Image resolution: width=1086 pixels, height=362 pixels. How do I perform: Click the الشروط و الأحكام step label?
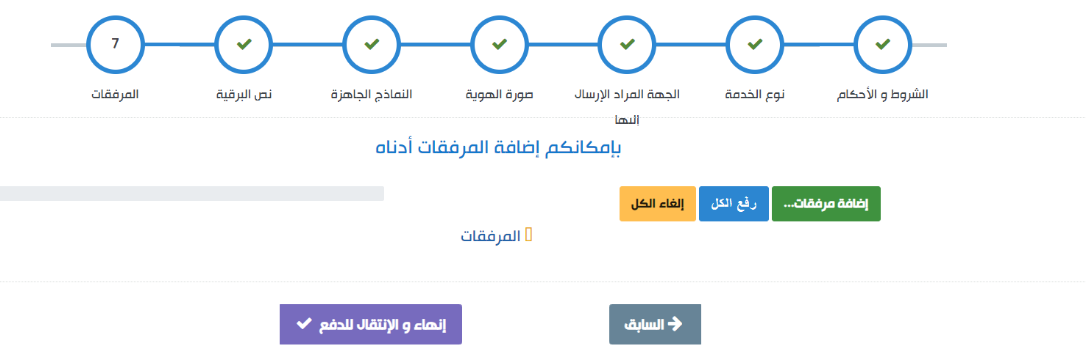point(883,93)
